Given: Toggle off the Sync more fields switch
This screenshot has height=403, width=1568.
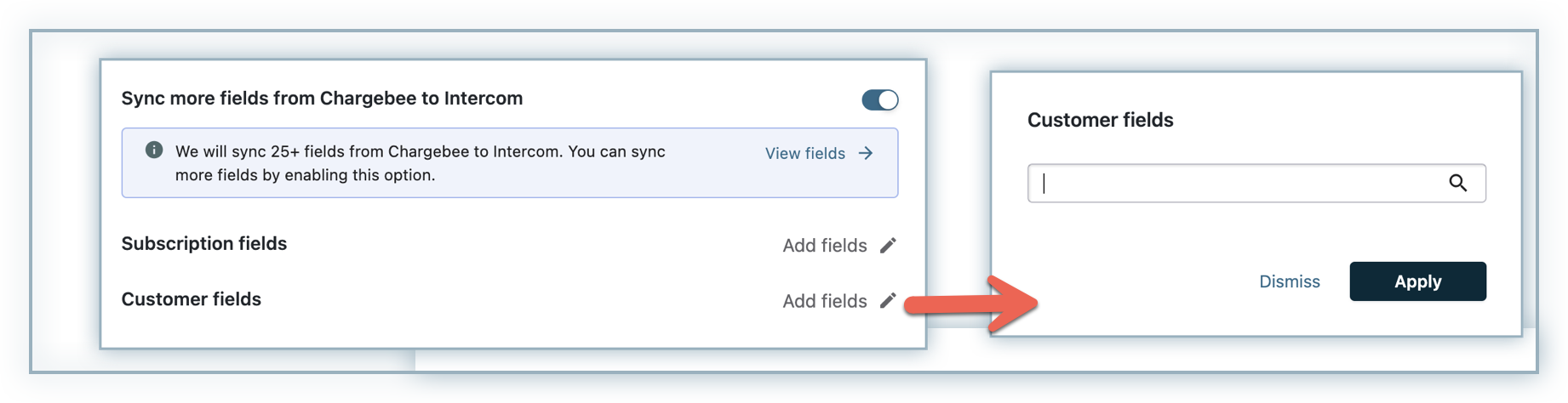Looking at the screenshot, I should coord(879,100).
